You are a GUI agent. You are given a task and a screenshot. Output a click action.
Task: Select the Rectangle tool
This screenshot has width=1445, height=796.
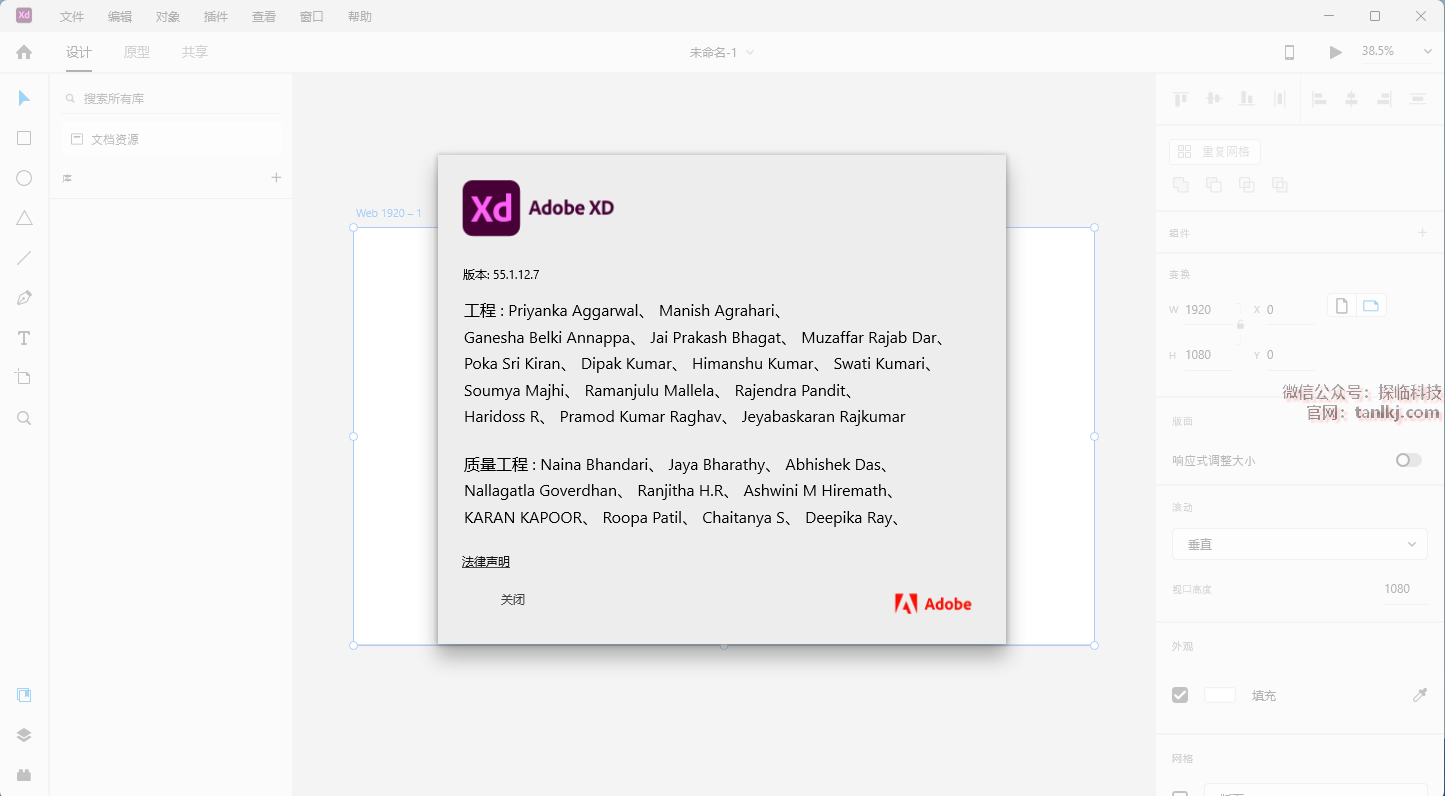point(24,138)
